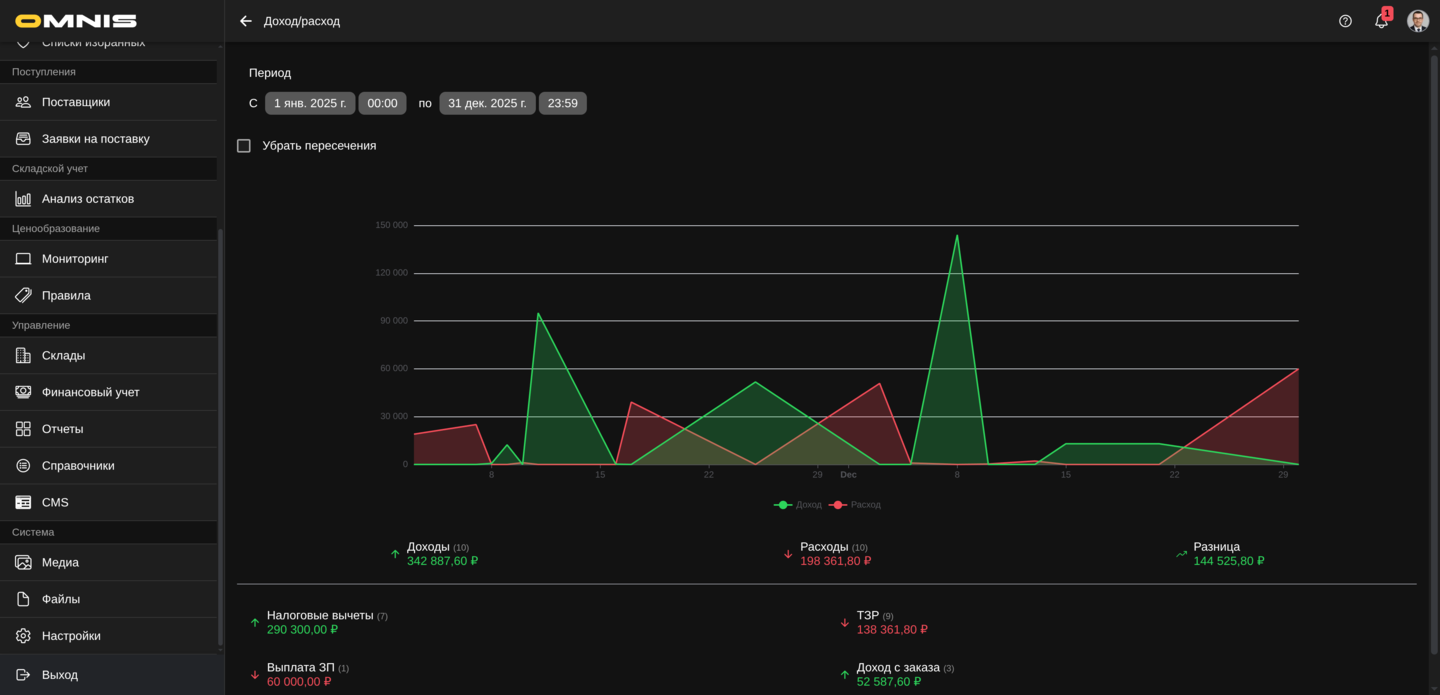Enable the Убрать пересечения checkbox
Viewport: 1440px width, 695px height.
tap(244, 146)
